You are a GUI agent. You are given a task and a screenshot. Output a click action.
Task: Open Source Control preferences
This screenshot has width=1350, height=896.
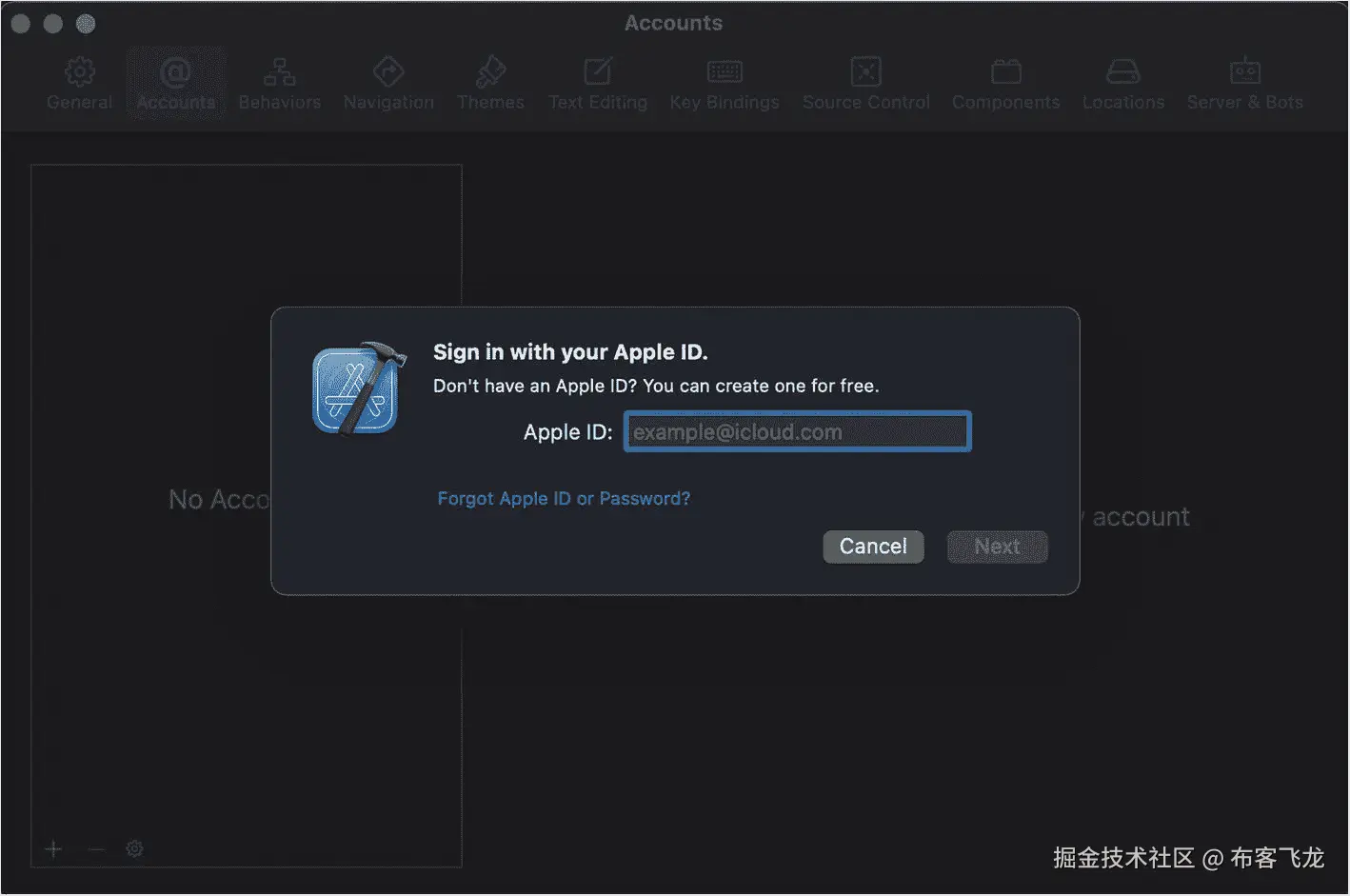click(x=866, y=84)
